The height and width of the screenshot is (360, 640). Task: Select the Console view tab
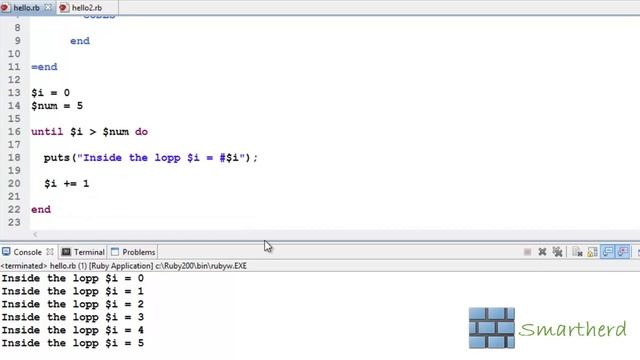tap(27, 252)
